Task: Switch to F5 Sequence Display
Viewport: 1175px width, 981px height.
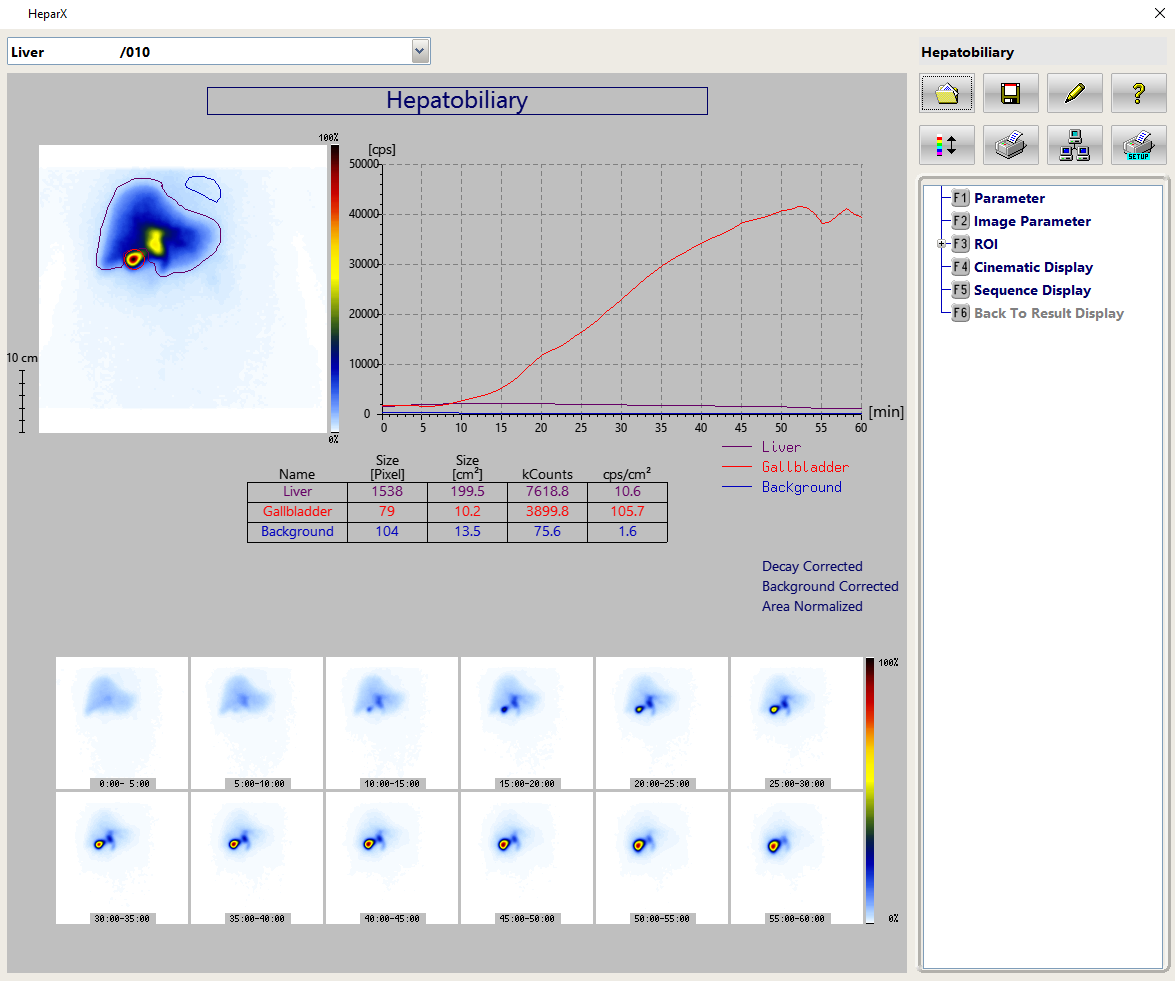Action: pos(1032,290)
